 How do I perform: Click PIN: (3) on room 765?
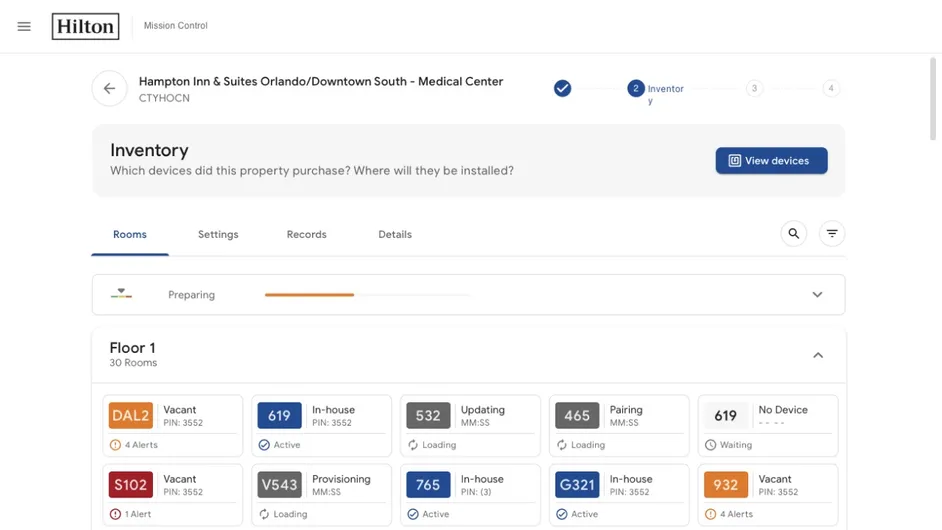(x=476, y=492)
